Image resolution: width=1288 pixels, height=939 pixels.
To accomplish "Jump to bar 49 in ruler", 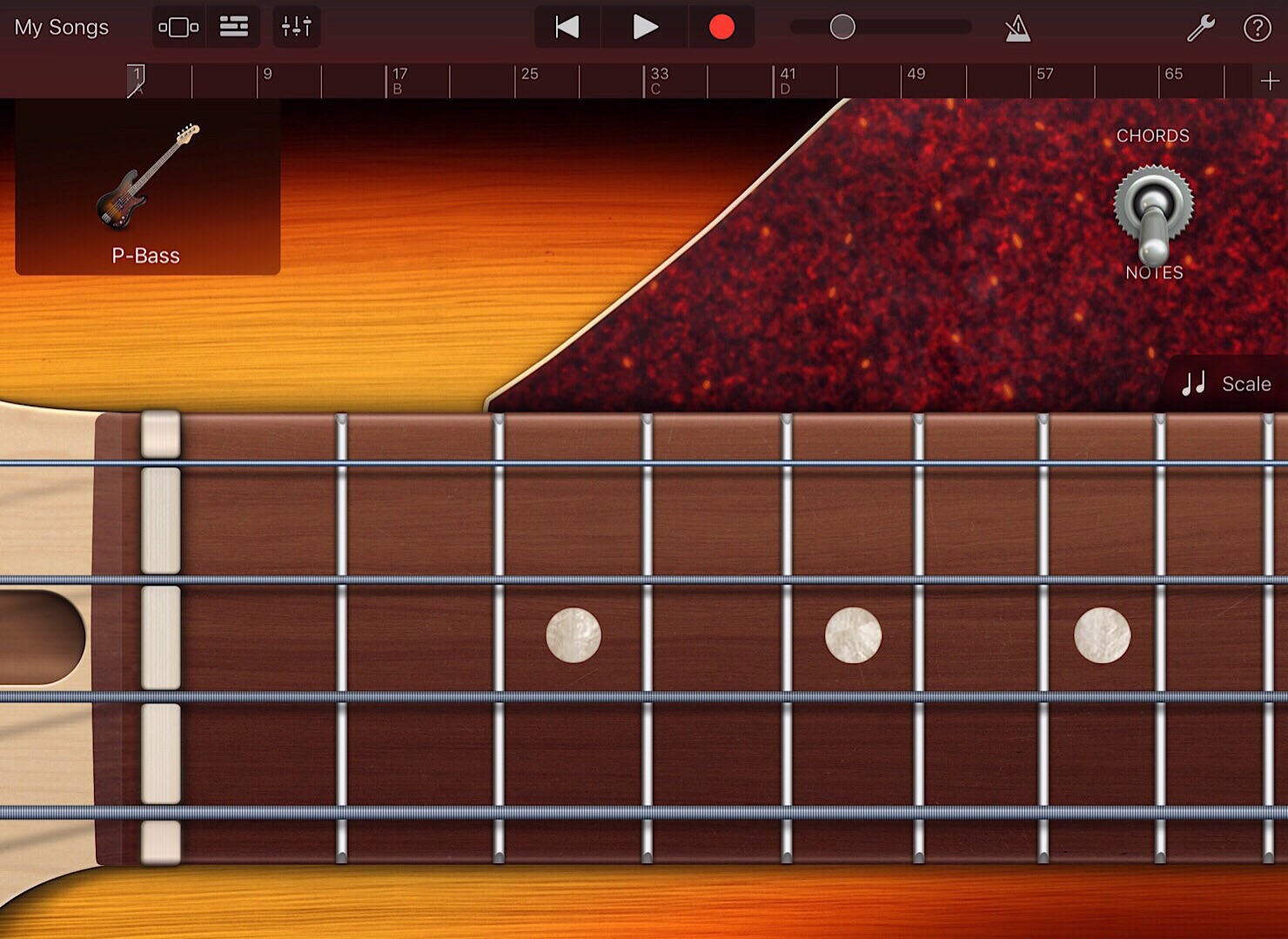I will (916, 74).
